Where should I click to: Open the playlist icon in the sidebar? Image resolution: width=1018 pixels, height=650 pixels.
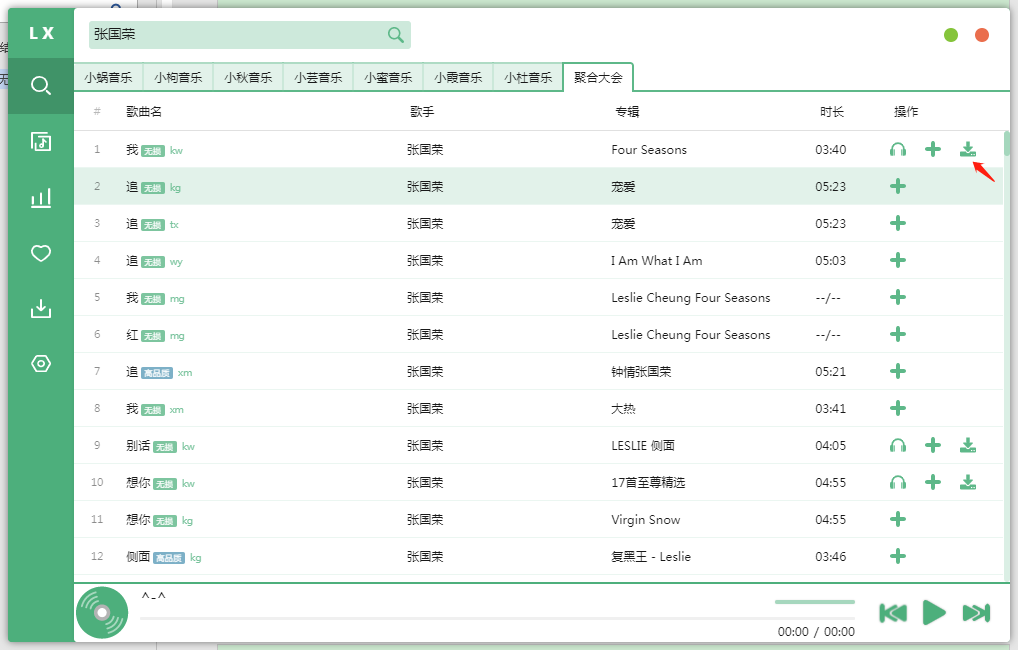[x=40, y=141]
